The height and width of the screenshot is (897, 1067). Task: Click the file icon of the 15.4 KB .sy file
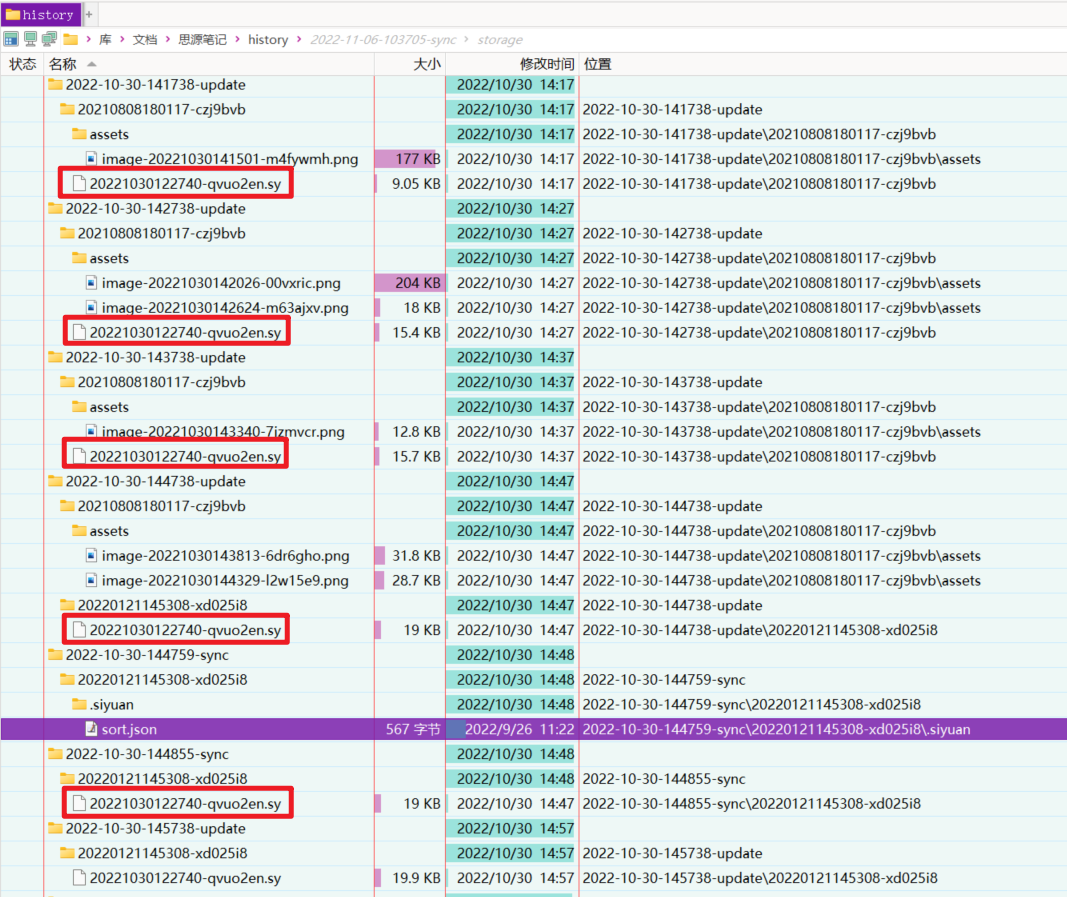(80, 332)
